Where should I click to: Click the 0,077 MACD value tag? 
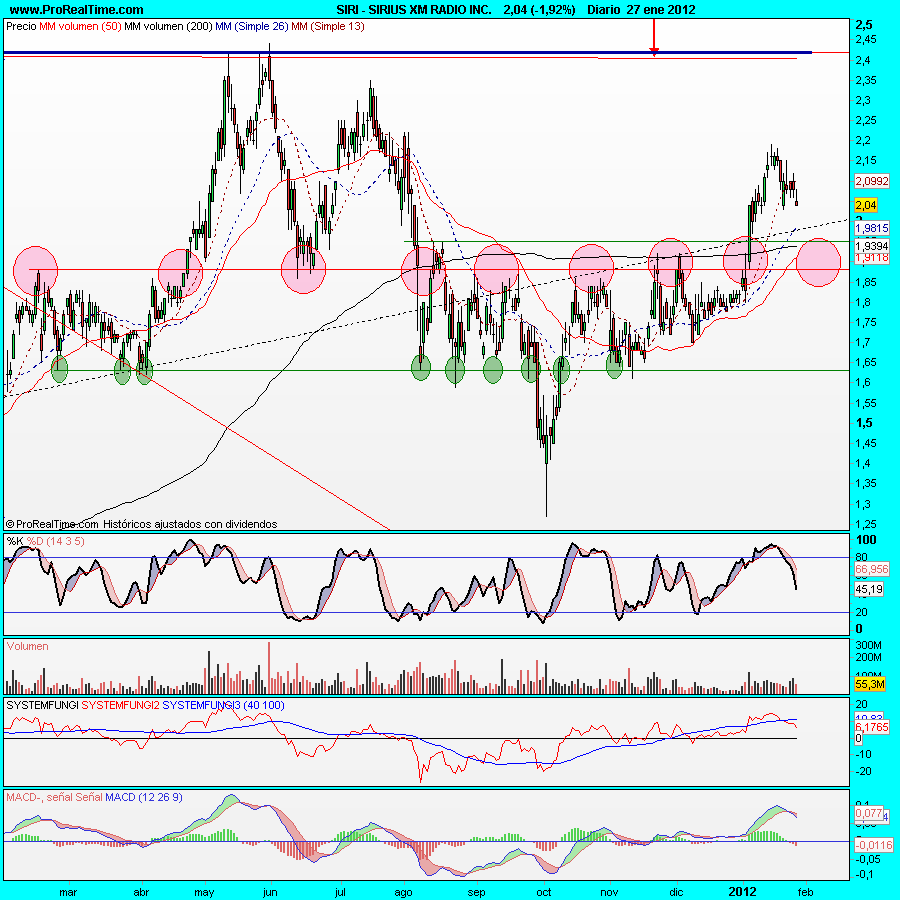[x=868, y=813]
